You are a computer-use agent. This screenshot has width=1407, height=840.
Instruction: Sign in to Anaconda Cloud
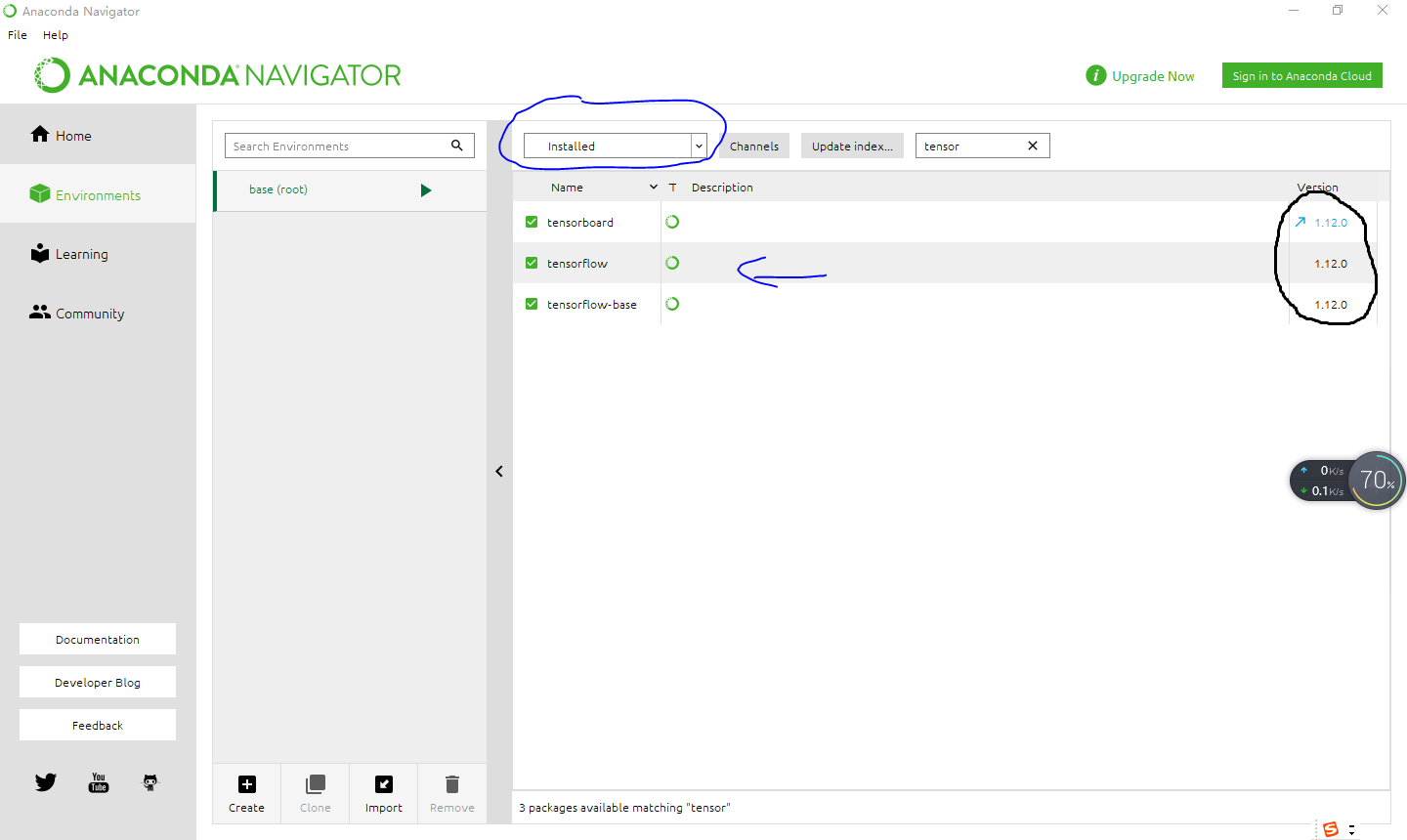pyautogui.click(x=1301, y=75)
